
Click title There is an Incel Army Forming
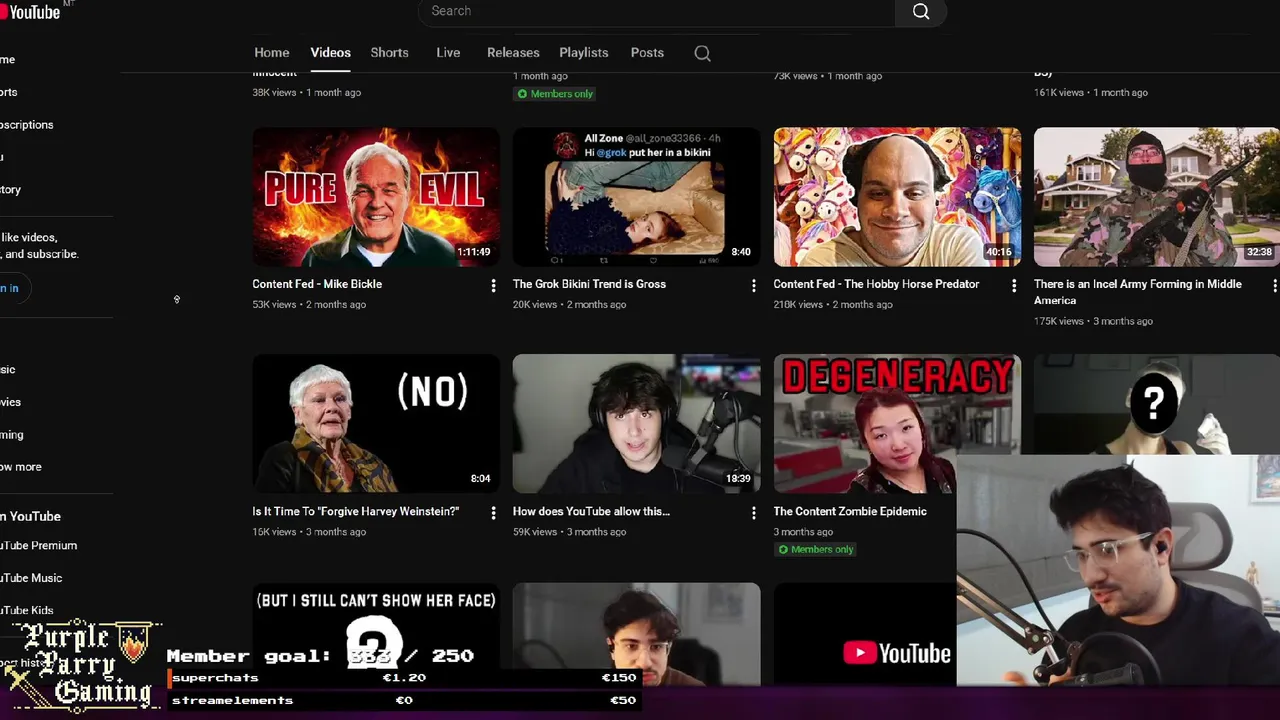[x=1137, y=292]
